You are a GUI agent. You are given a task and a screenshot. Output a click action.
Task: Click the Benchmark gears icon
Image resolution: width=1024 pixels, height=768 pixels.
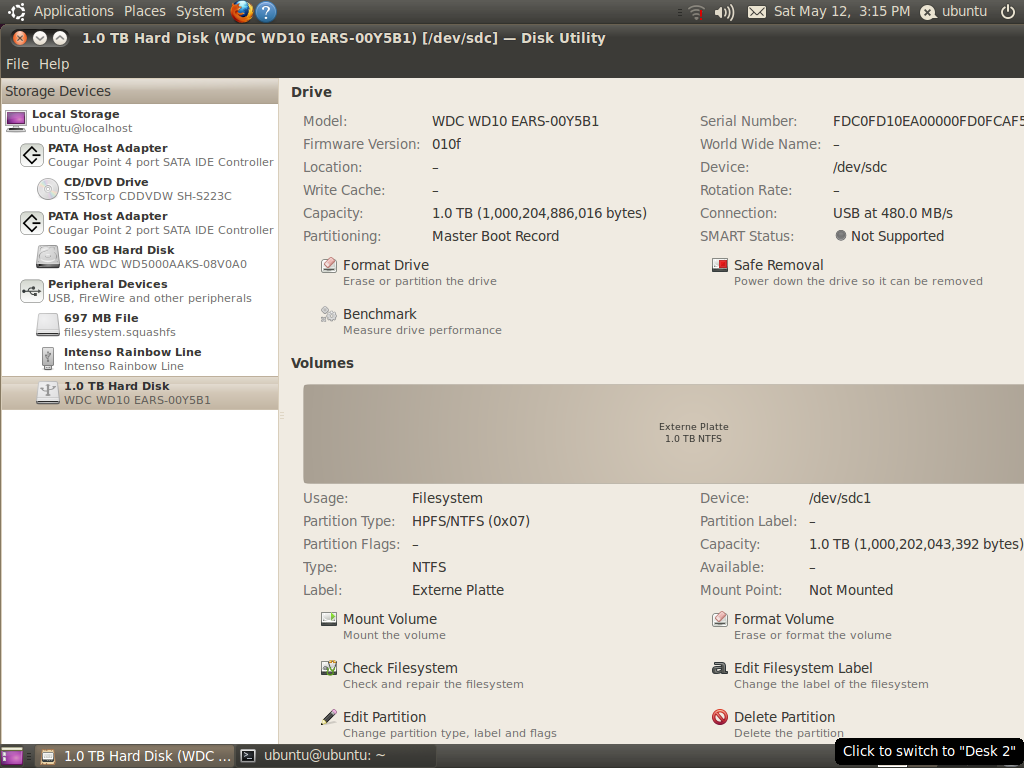click(328, 314)
